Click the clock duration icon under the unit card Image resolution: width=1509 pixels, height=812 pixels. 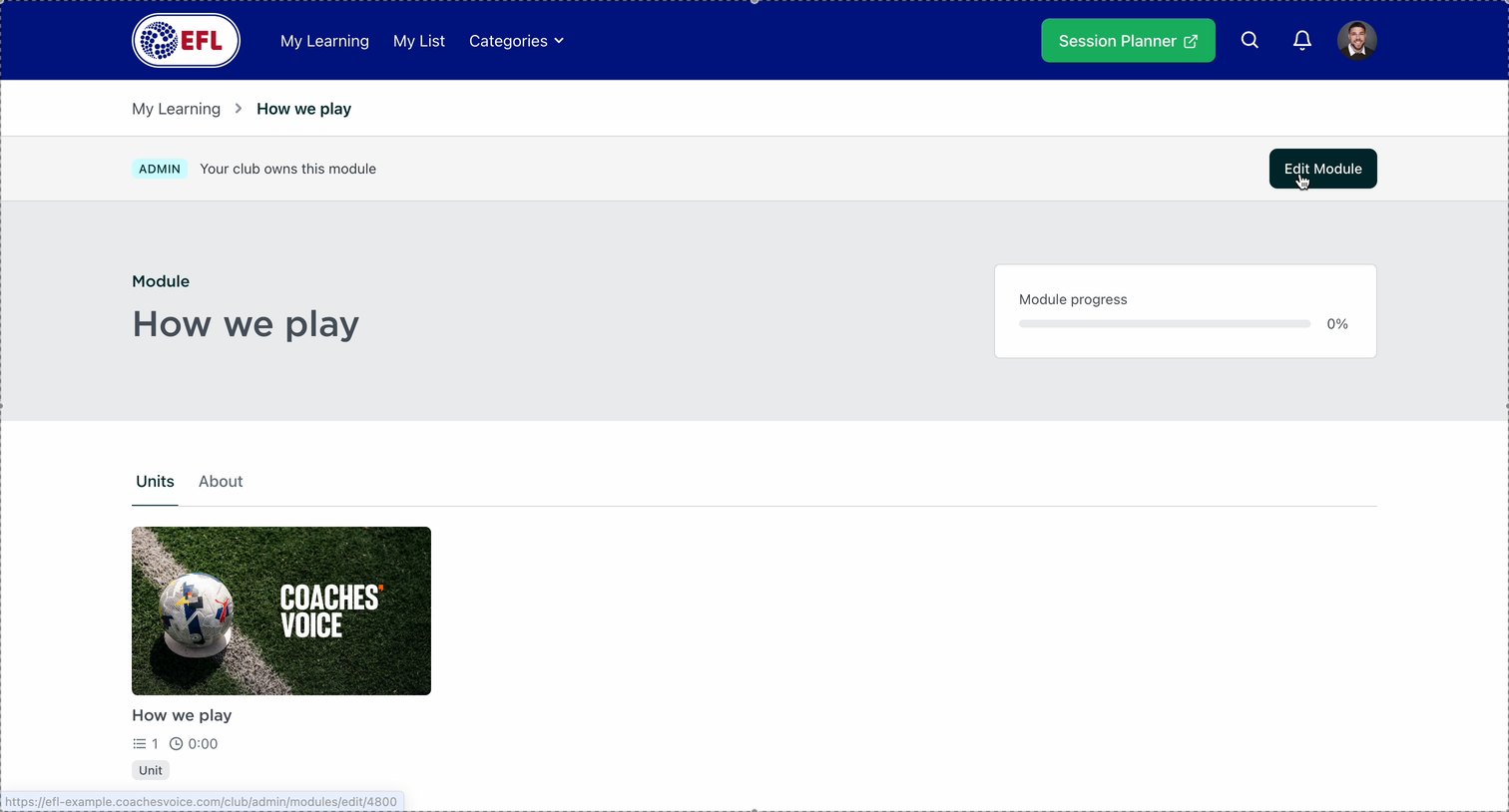point(176,744)
